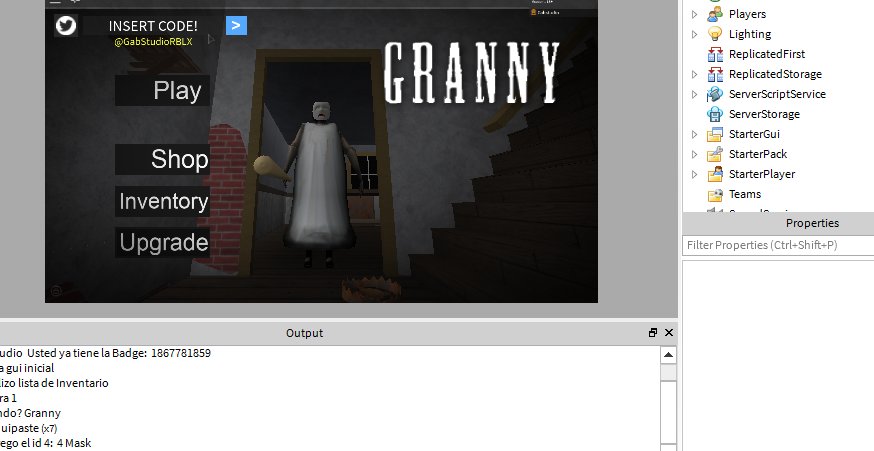Click the ReplicatedStorage icon
The image size is (874, 451).
coord(715,74)
